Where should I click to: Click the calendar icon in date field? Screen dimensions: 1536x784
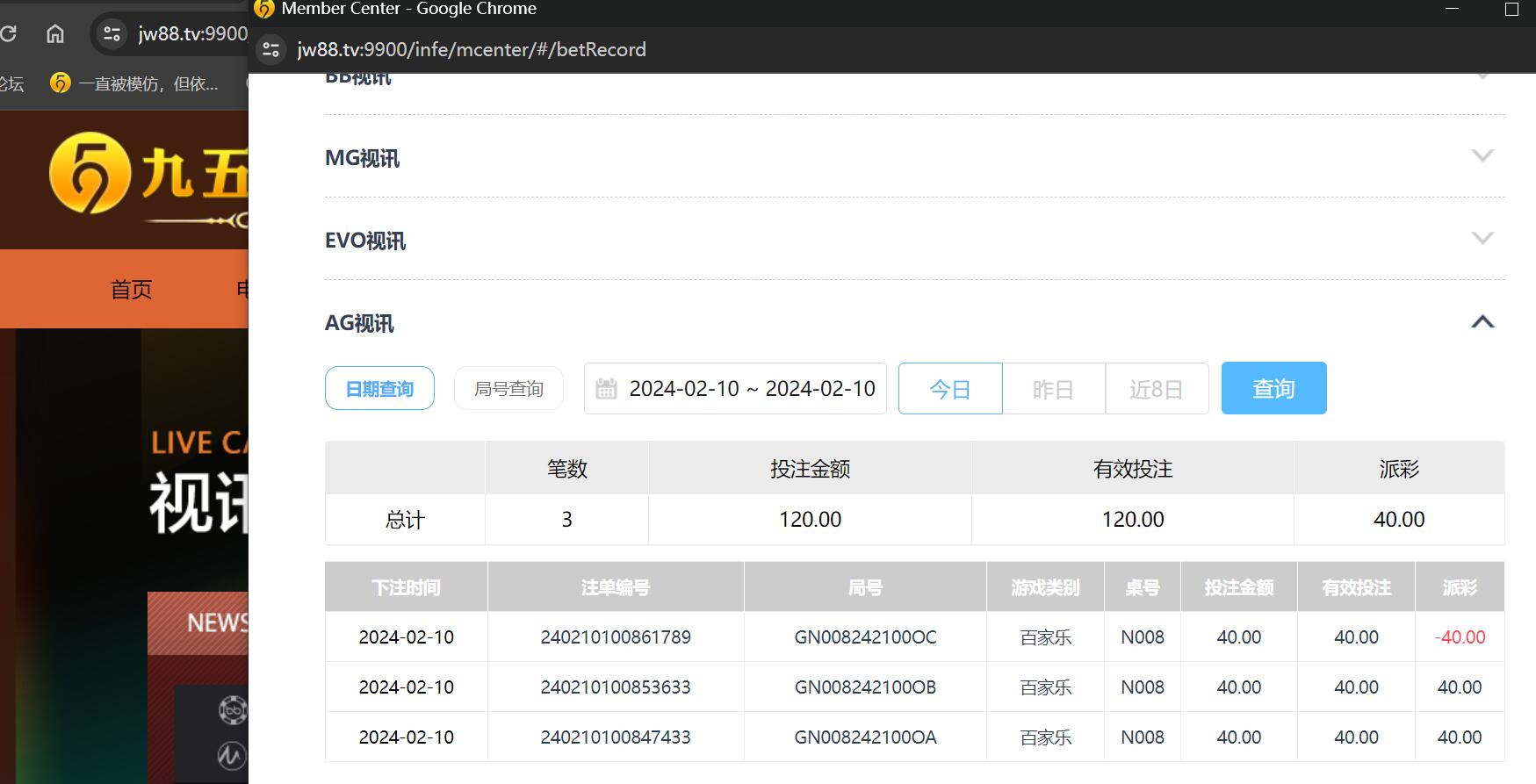point(606,389)
